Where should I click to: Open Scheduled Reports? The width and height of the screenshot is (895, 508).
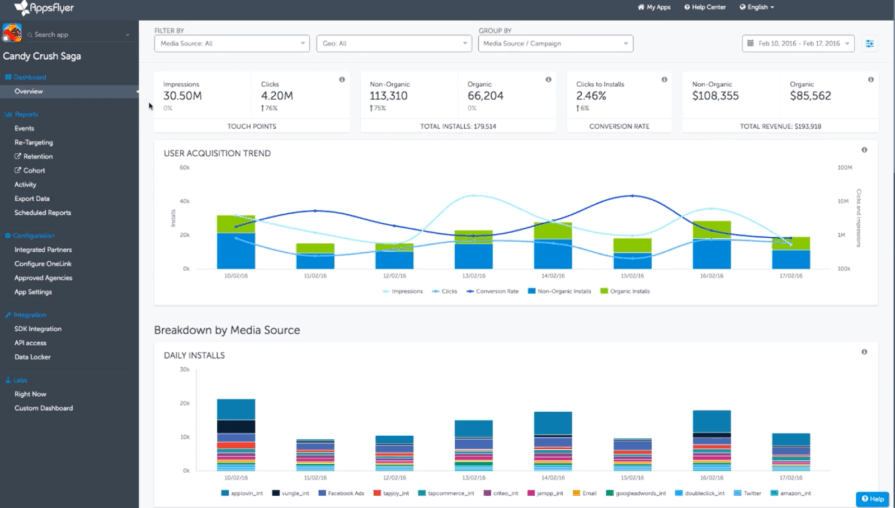pyautogui.click(x=43, y=213)
